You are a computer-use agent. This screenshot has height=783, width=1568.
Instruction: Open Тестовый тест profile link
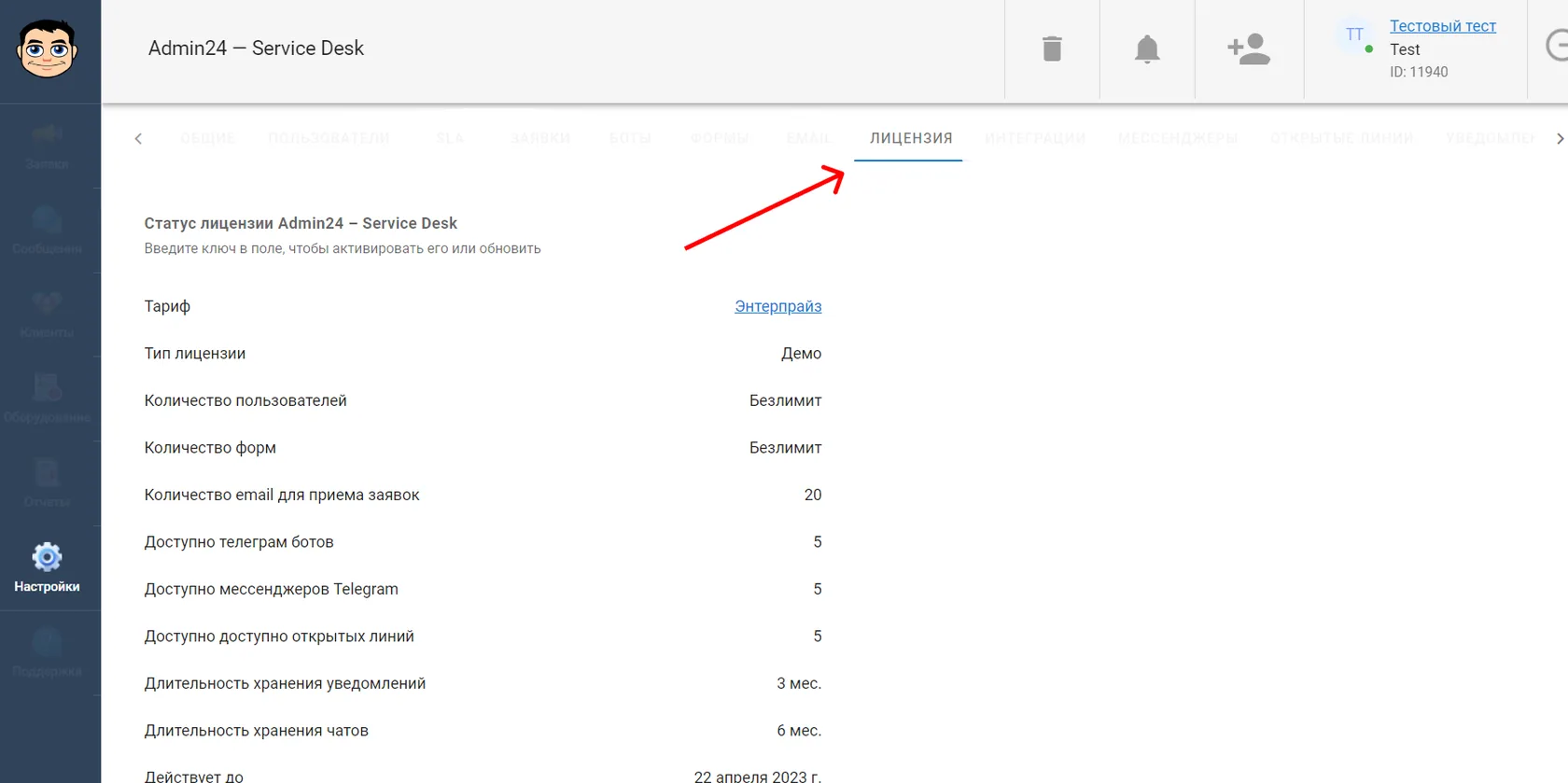pos(1443,26)
